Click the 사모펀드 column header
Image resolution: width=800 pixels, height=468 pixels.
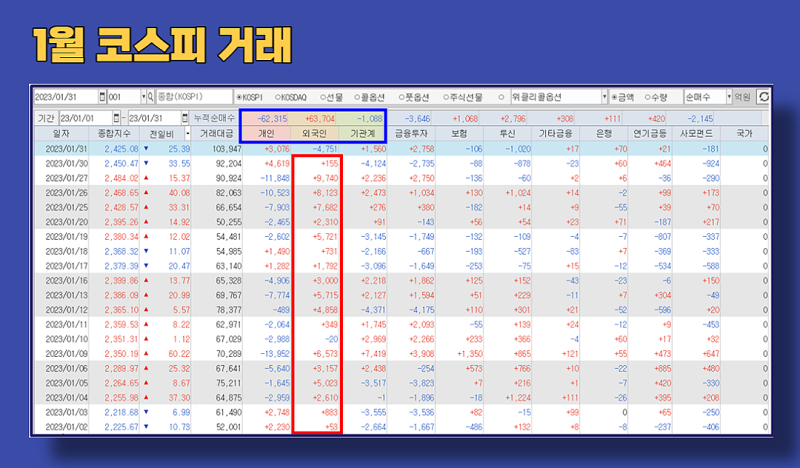(x=696, y=134)
